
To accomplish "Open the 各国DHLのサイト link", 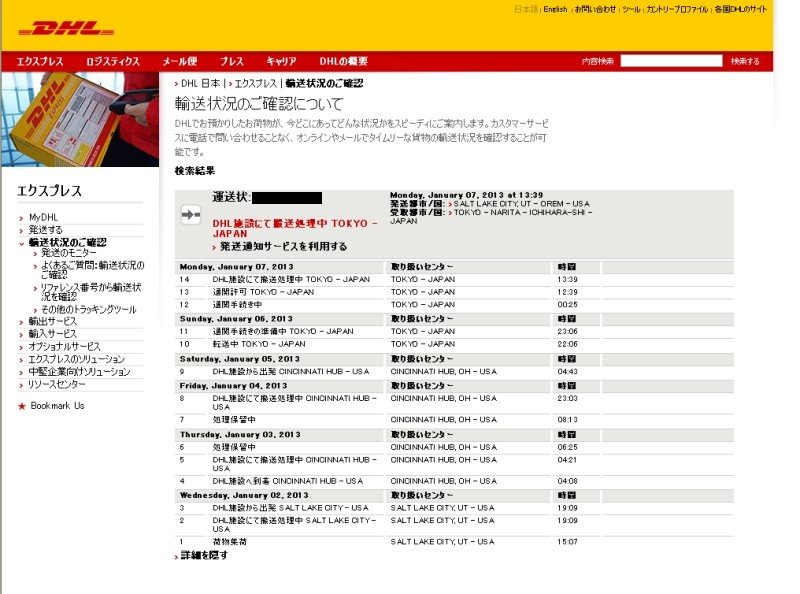I will (740, 9).
